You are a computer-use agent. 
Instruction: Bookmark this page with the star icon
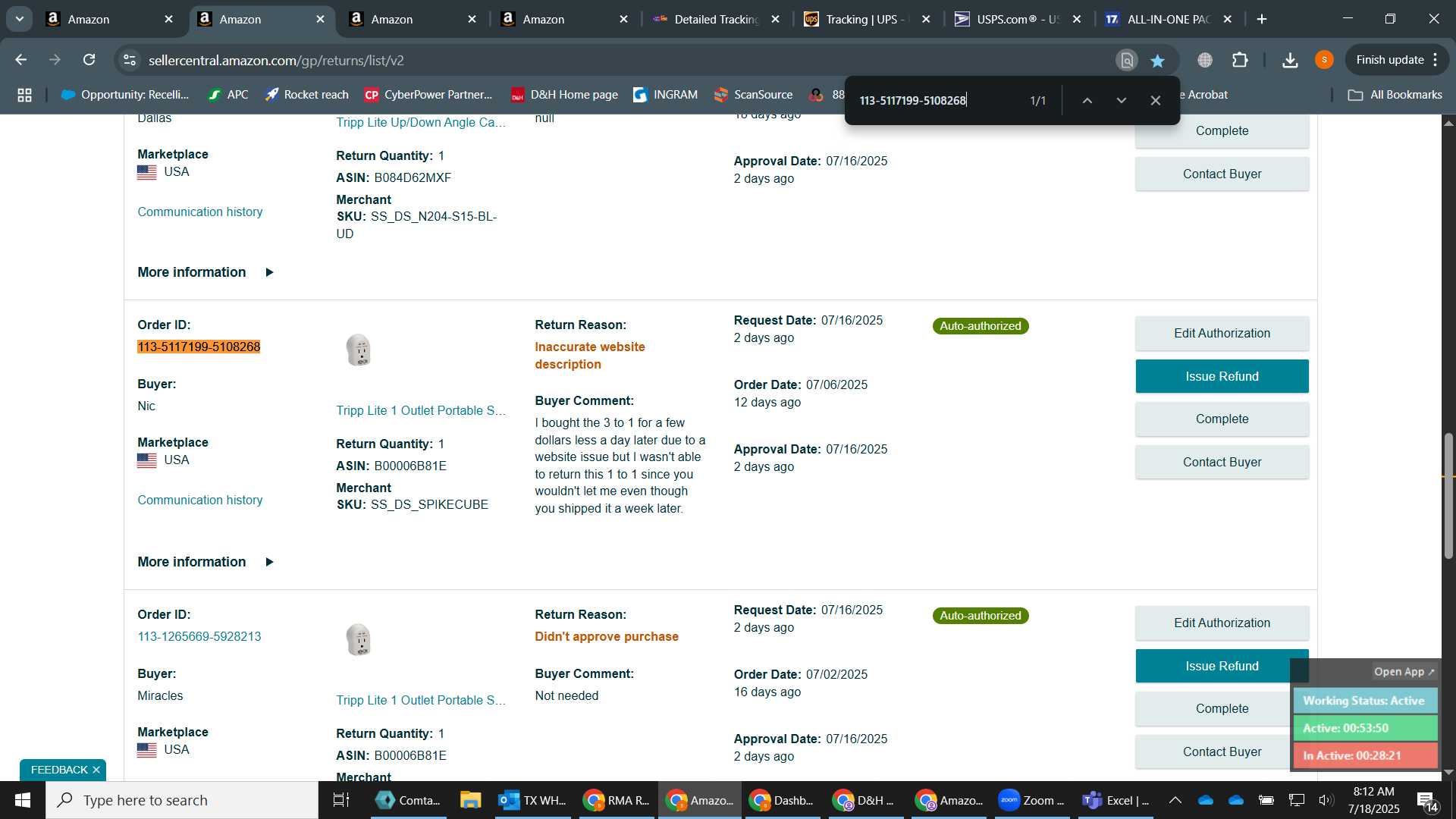[x=1157, y=60]
